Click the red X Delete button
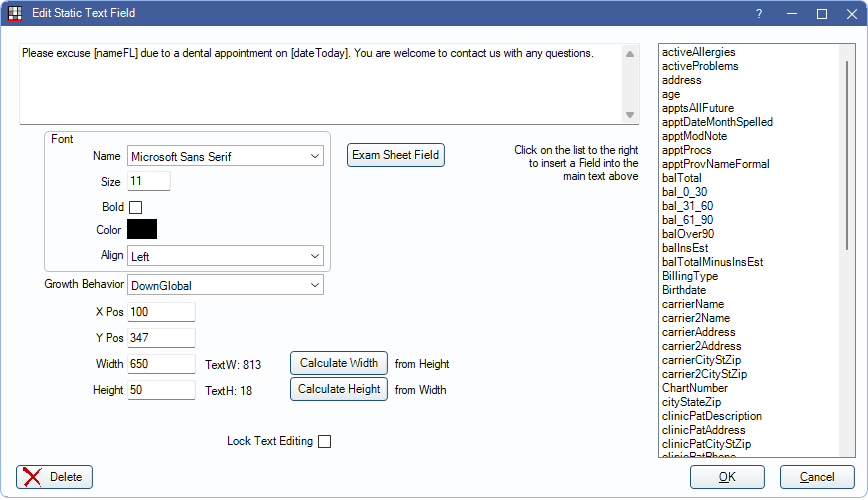This screenshot has height=500, width=868. (x=55, y=477)
